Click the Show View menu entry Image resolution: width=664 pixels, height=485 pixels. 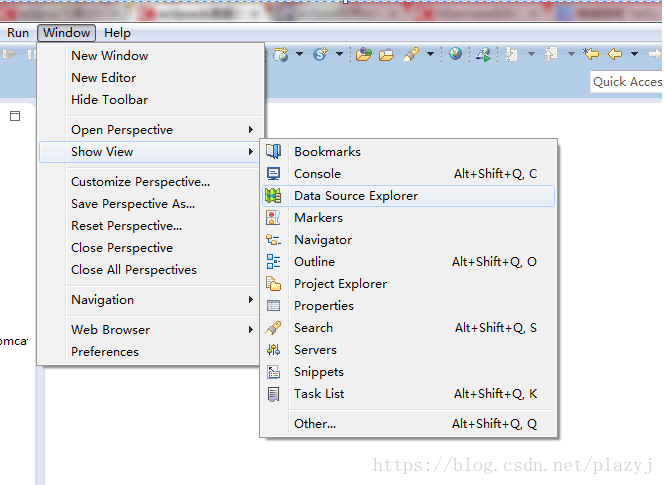point(150,152)
